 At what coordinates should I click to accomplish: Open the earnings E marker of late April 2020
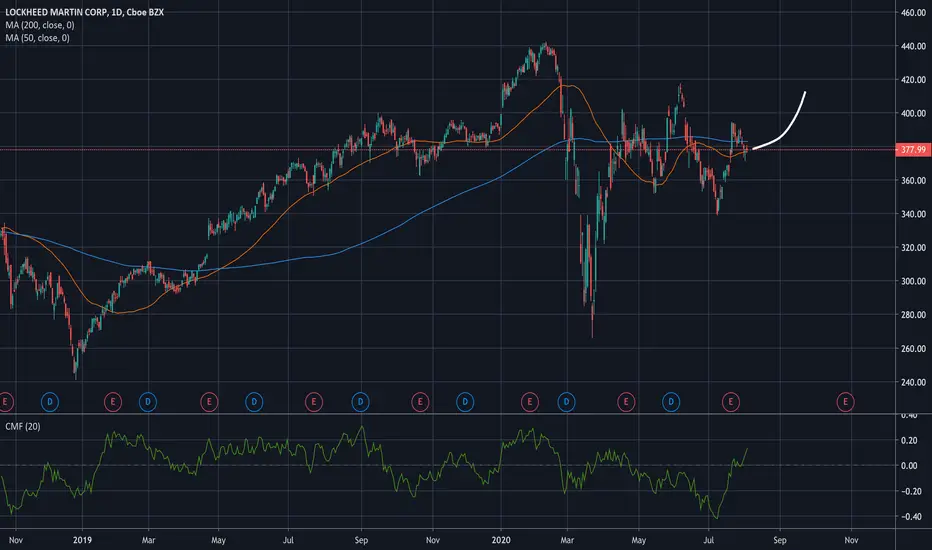(x=626, y=402)
